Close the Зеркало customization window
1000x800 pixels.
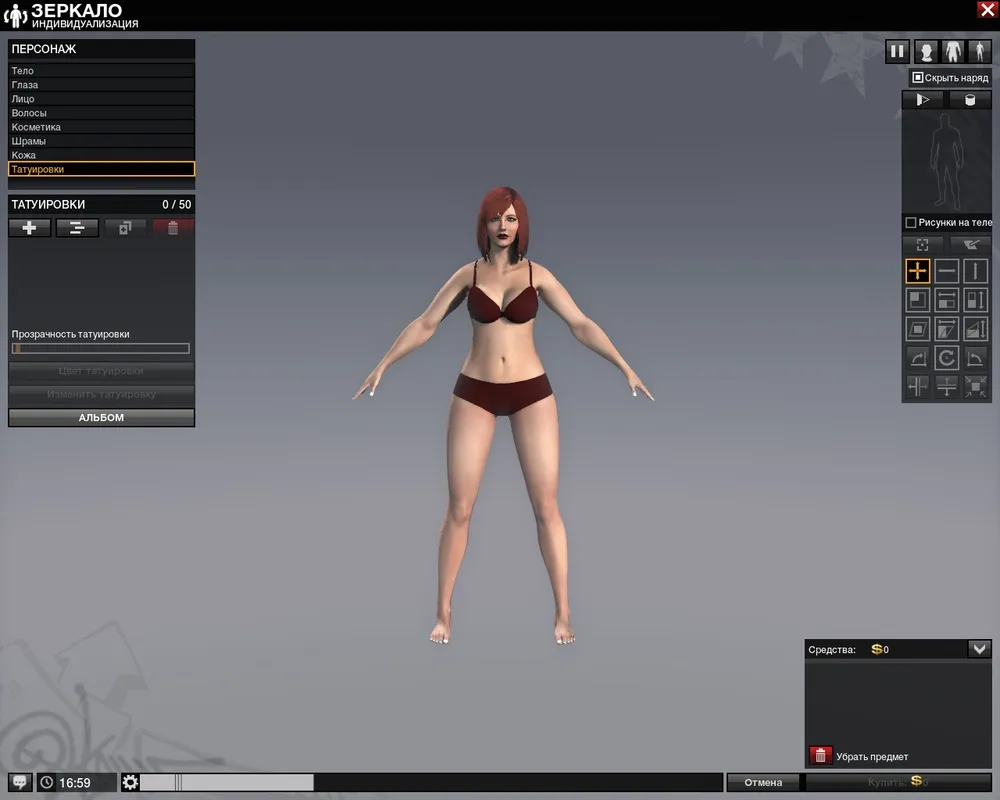click(x=987, y=10)
